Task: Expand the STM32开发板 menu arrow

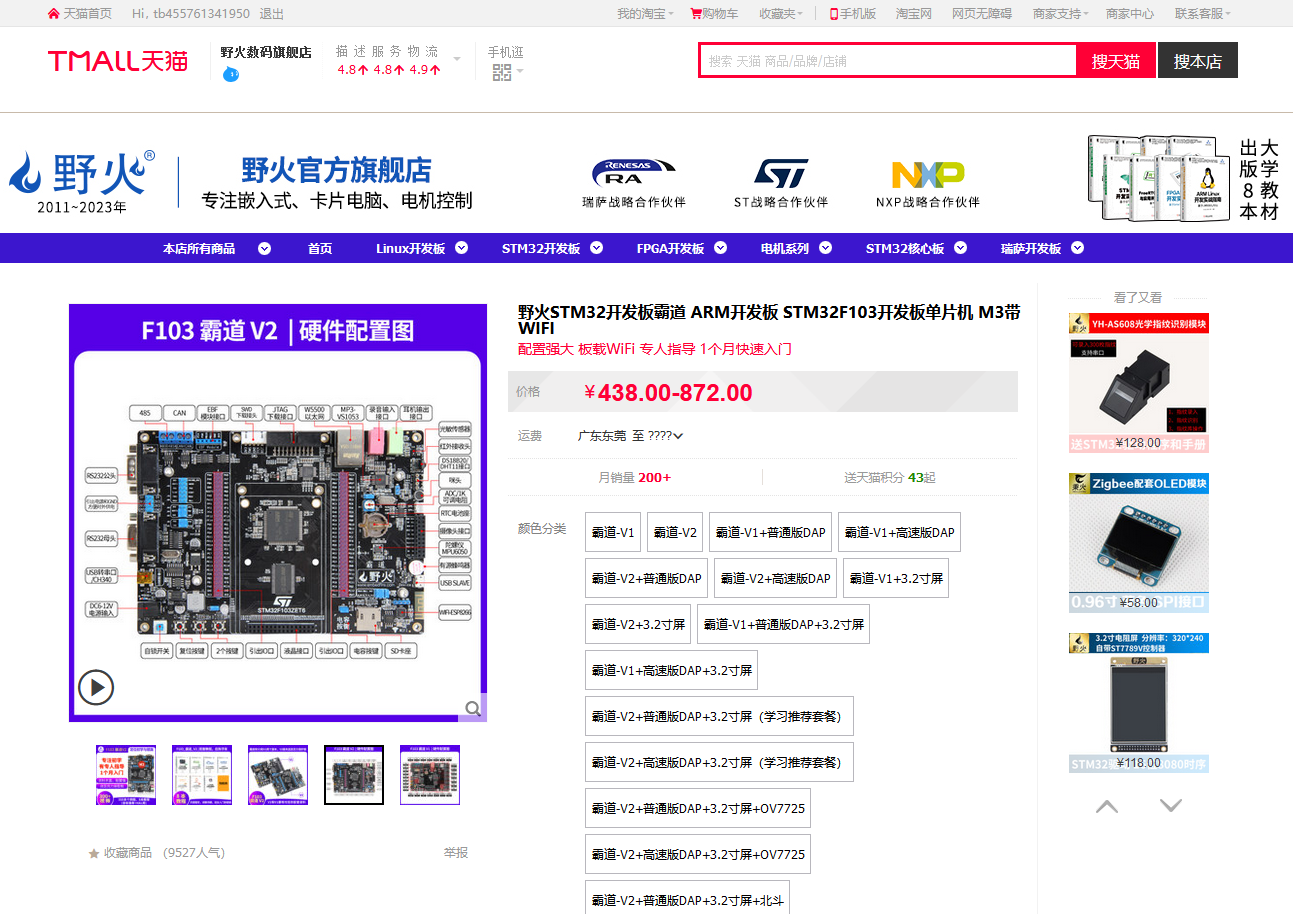Action: click(596, 248)
